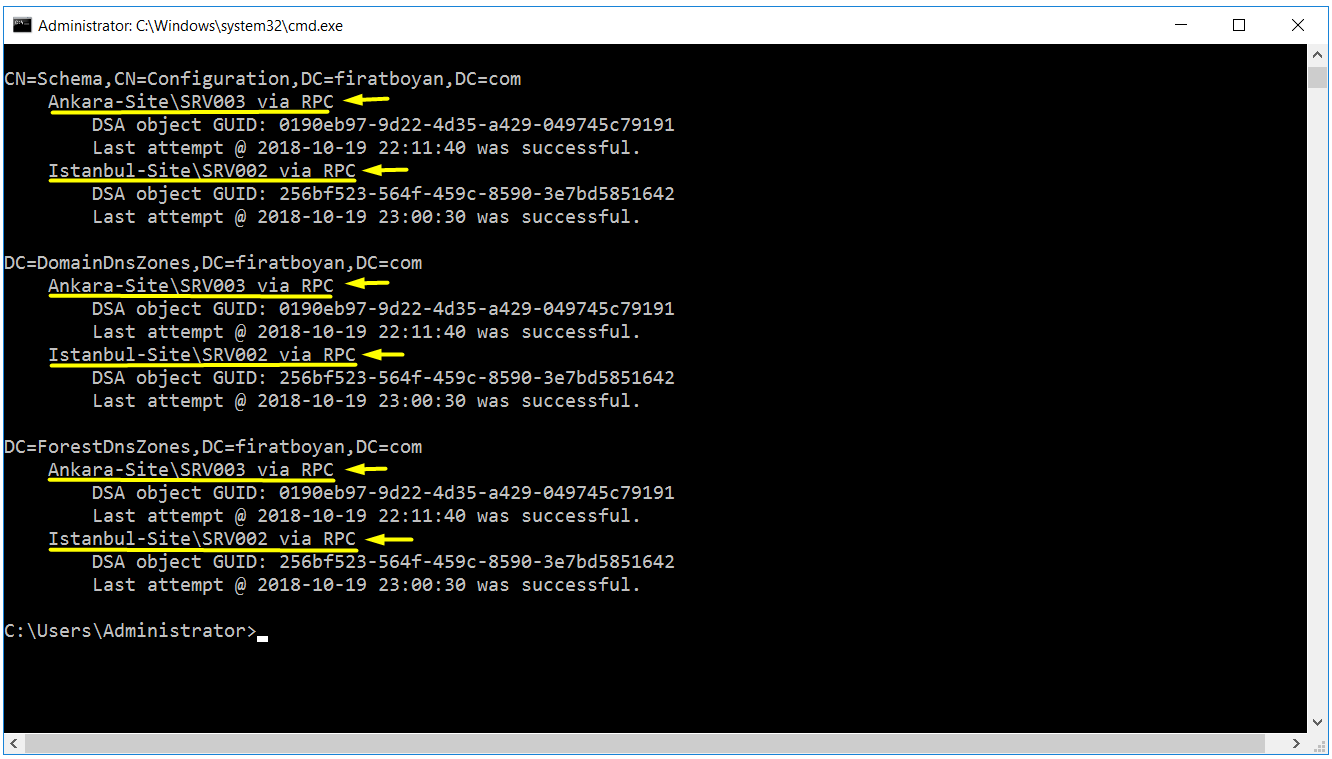Screen dimensions: 1332x759
Task: Minimize the Command Prompt window
Action: (1182, 25)
